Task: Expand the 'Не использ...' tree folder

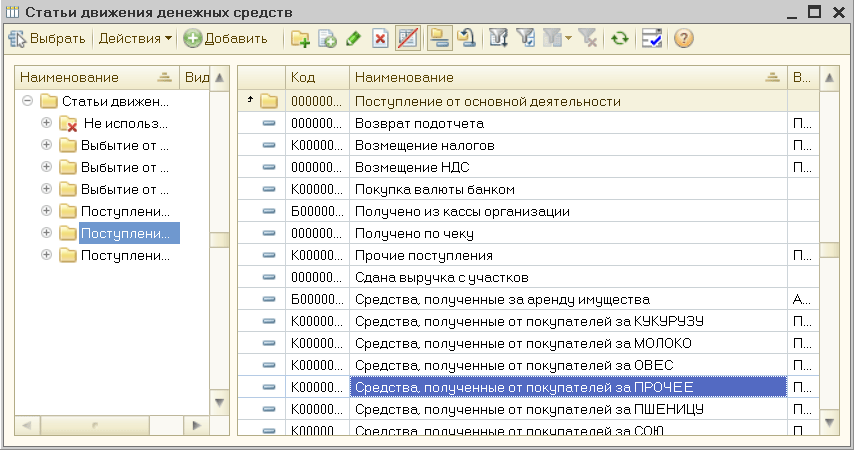Action: click(x=46, y=123)
